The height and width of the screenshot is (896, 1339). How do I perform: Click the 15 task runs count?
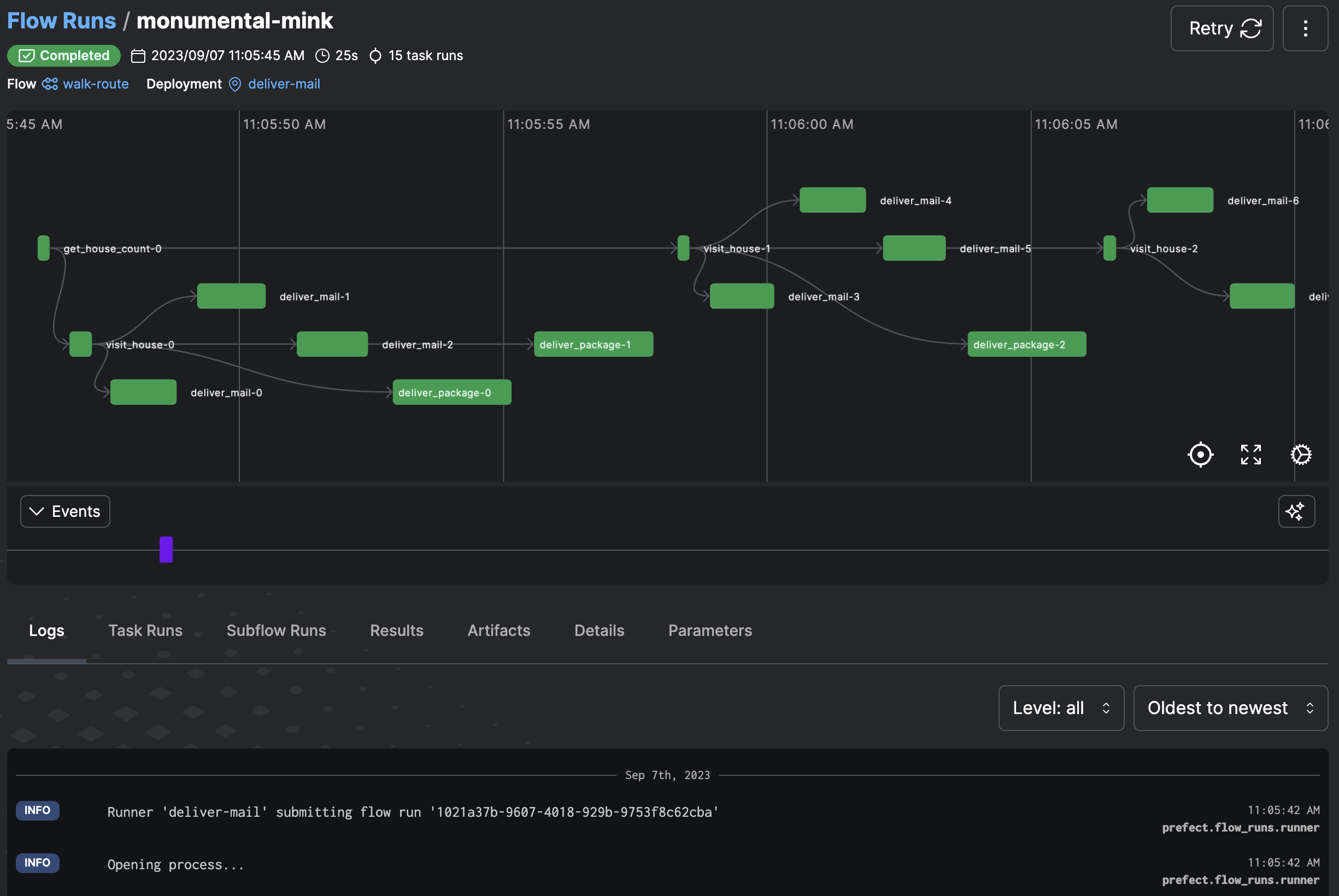425,55
